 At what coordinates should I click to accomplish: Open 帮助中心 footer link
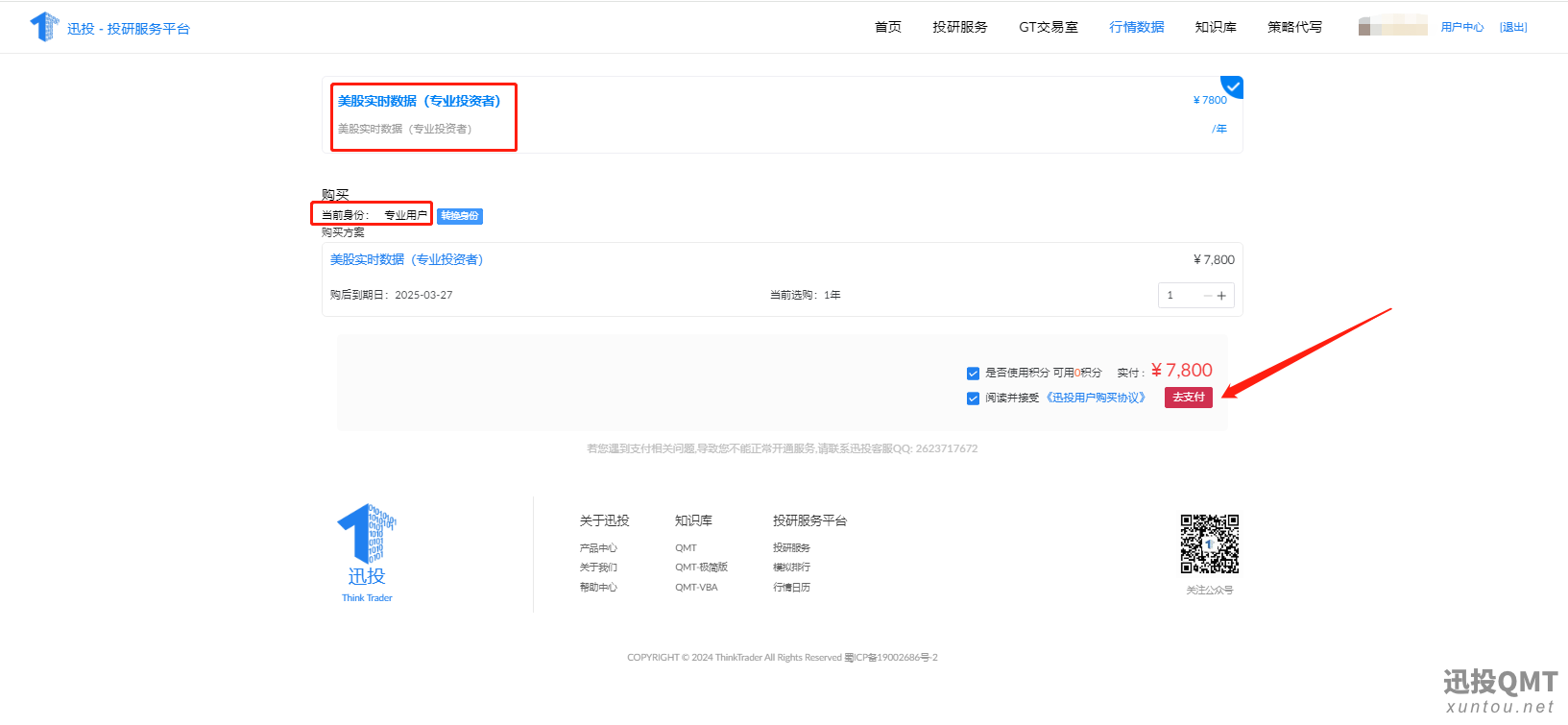pos(598,588)
